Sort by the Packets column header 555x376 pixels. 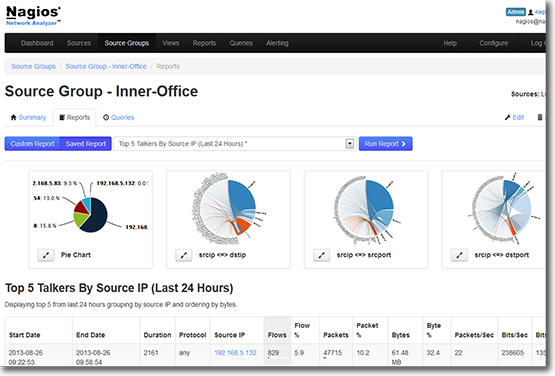click(x=336, y=335)
